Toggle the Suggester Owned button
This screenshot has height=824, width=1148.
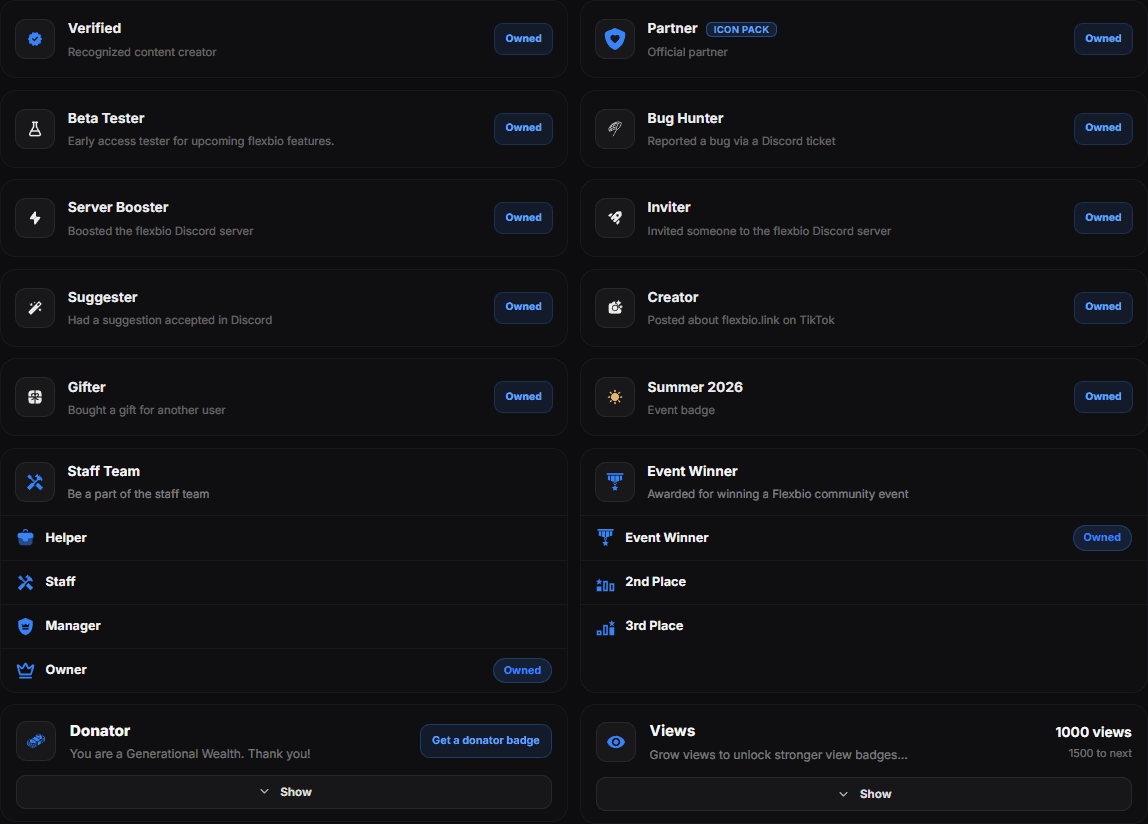[523, 307]
